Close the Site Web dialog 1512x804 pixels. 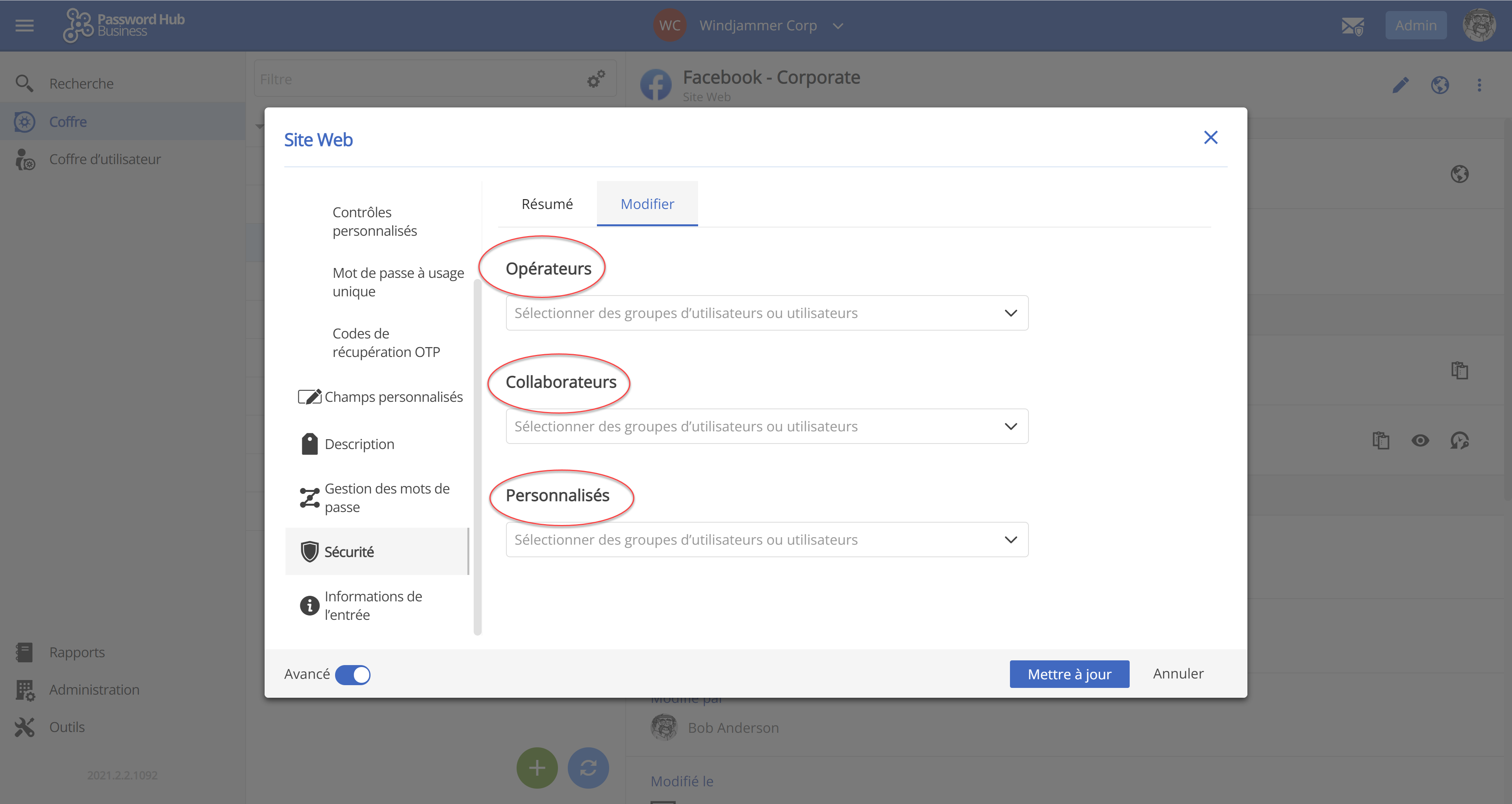(1210, 138)
